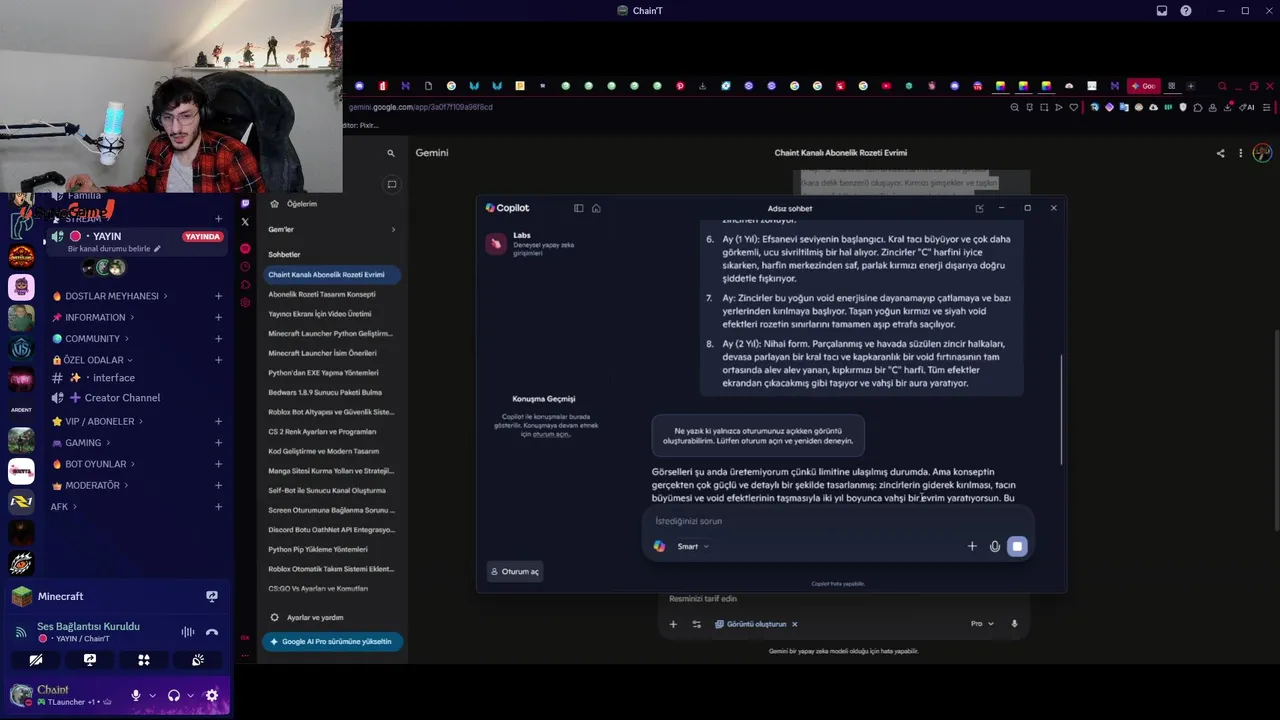Toggle the Copilot sidebar panel icon
Viewport: 1280px width, 720px height.
(578, 208)
